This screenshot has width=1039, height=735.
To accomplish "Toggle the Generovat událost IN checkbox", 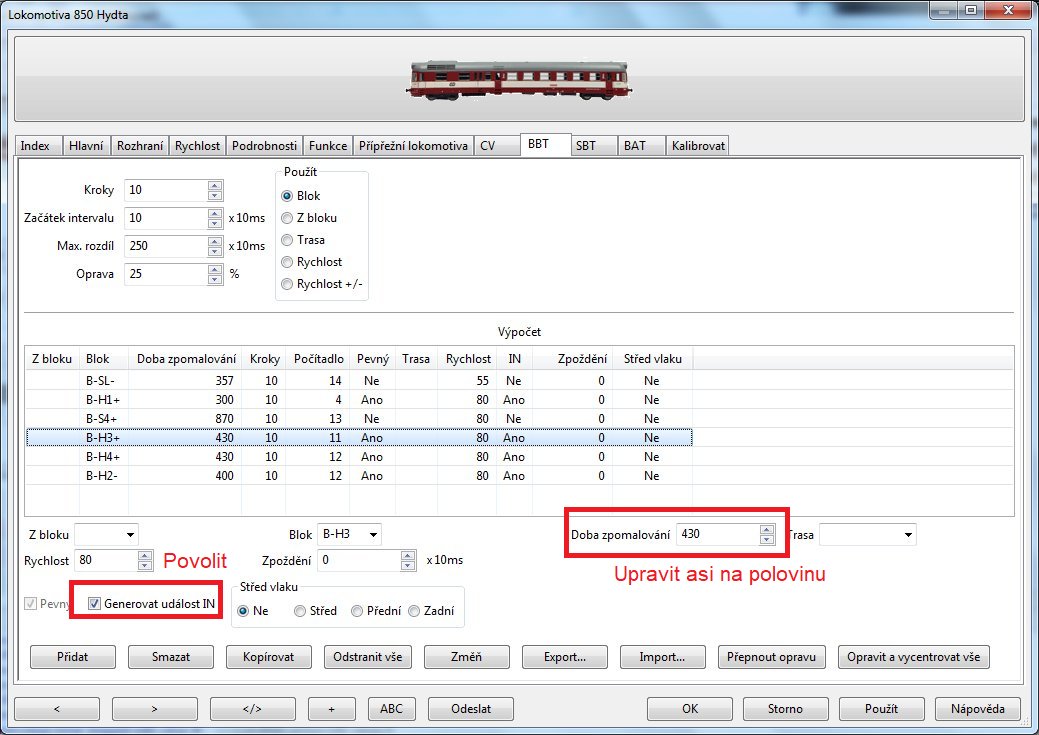I will [95, 604].
